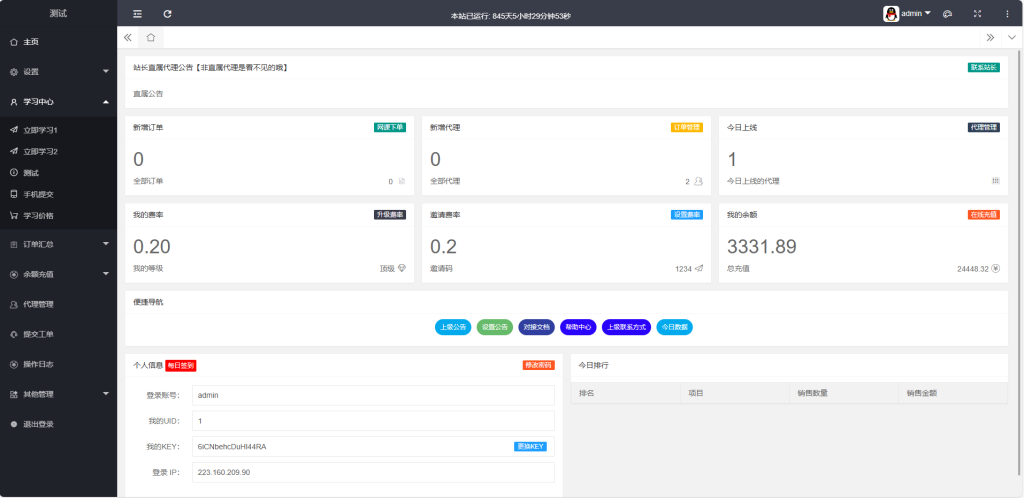Expand the 设置 sidebar menu

58,72
